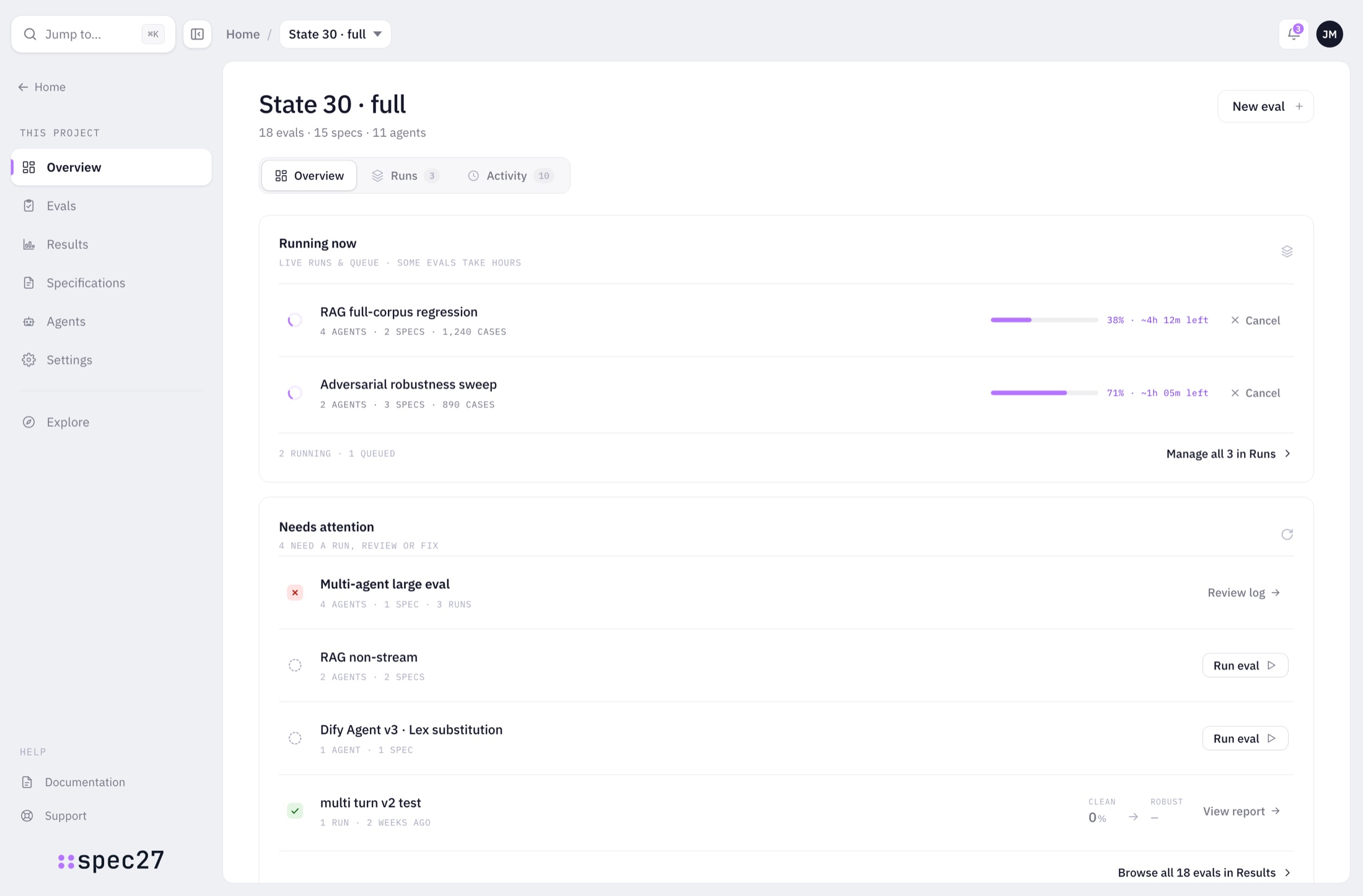
Task: Click the green check status for multi turn v2 test
Action: (295, 811)
